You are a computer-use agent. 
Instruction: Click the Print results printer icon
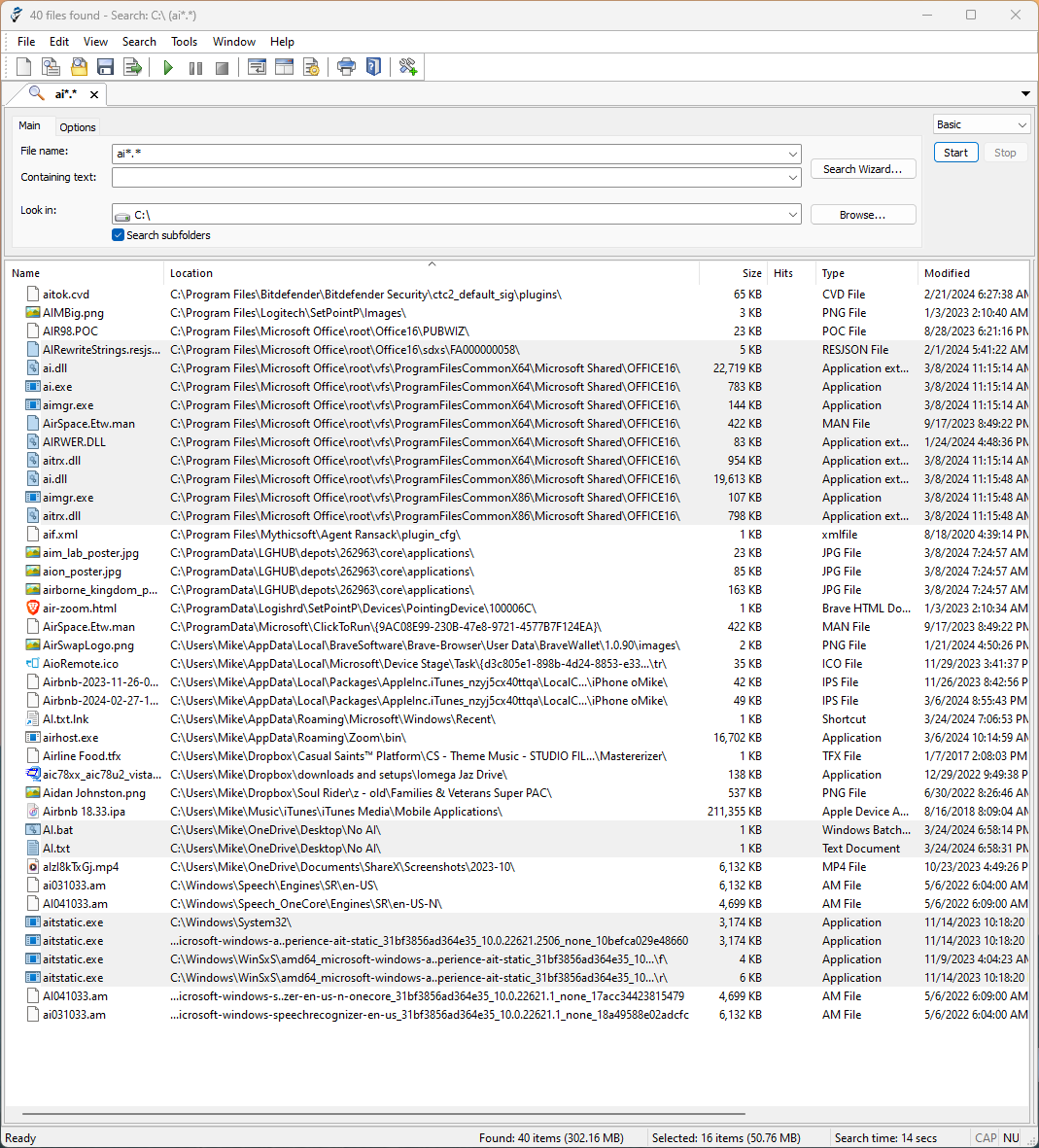[x=346, y=67]
